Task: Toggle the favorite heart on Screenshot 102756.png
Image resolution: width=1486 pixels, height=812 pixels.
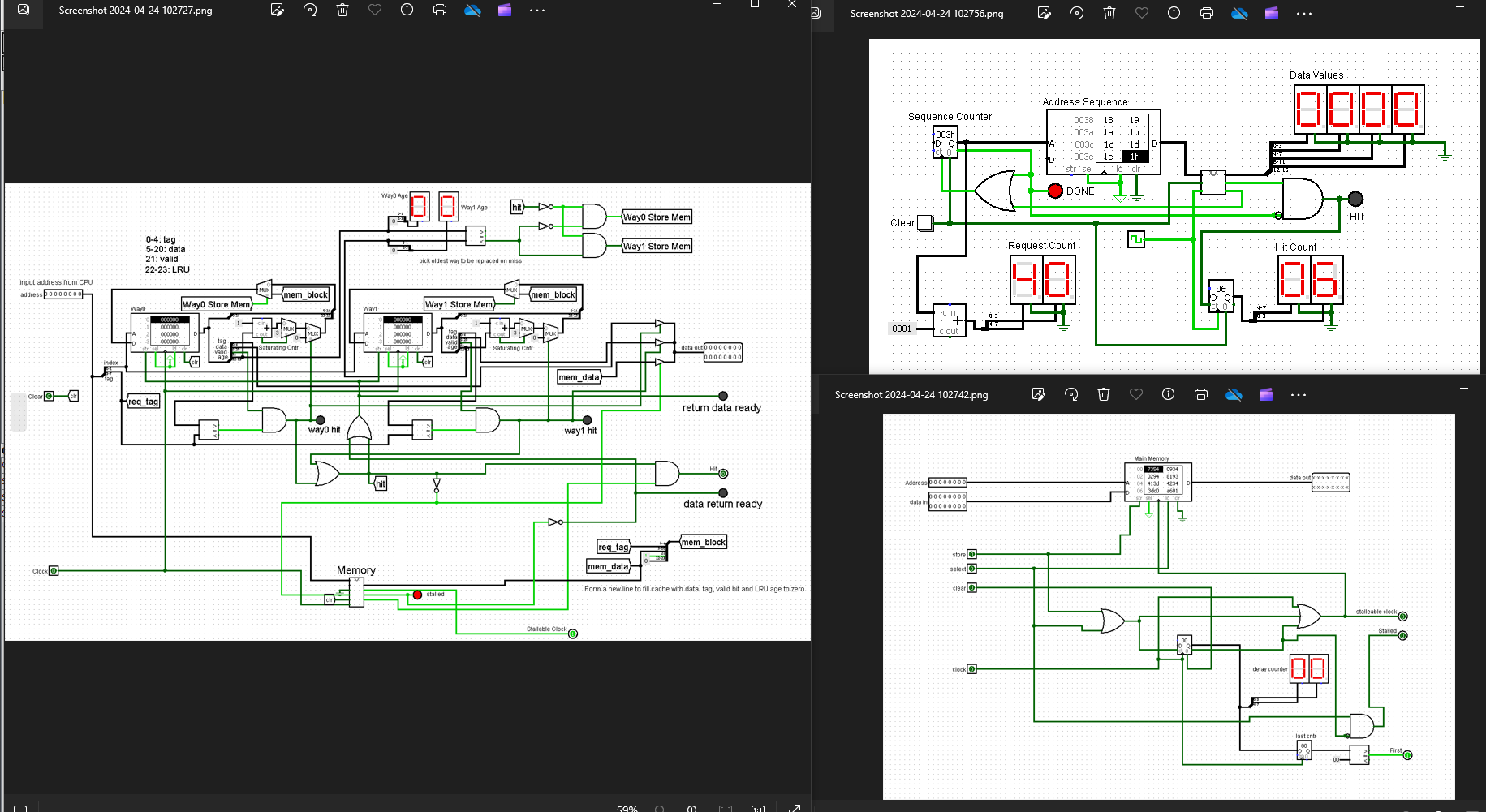Action: [1142, 14]
